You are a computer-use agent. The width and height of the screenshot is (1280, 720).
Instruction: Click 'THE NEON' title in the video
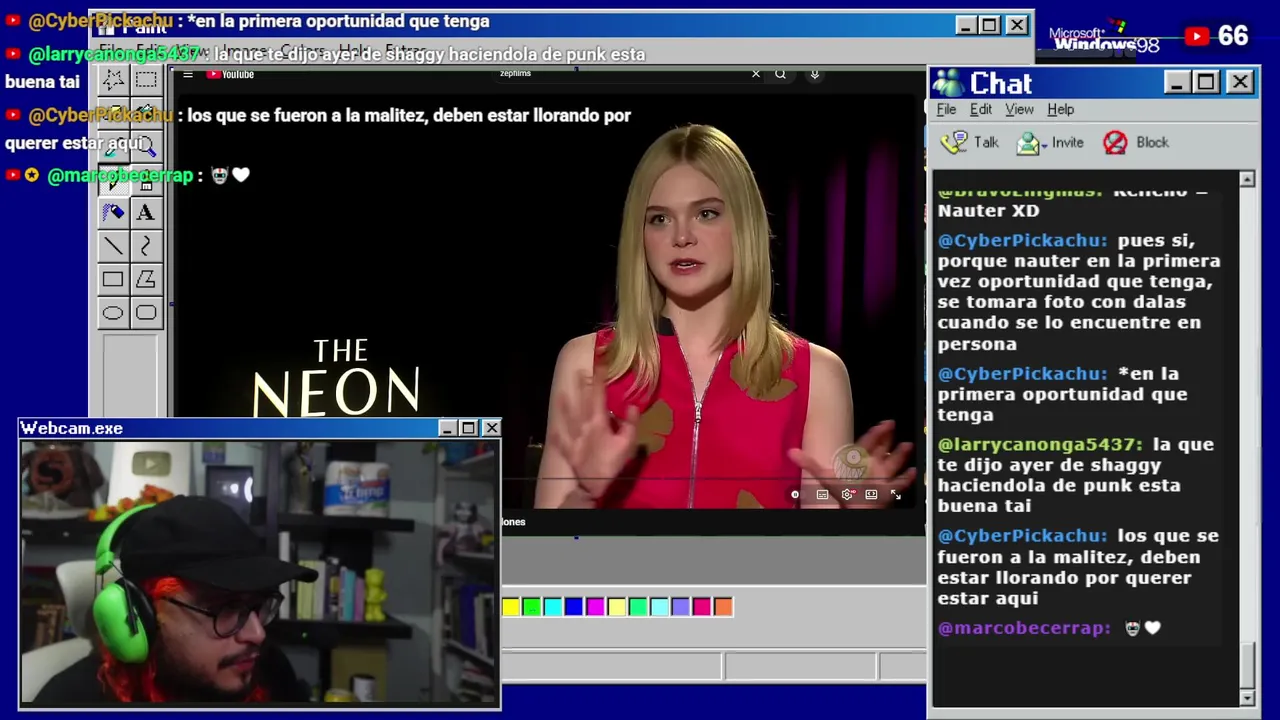coord(337,379)
